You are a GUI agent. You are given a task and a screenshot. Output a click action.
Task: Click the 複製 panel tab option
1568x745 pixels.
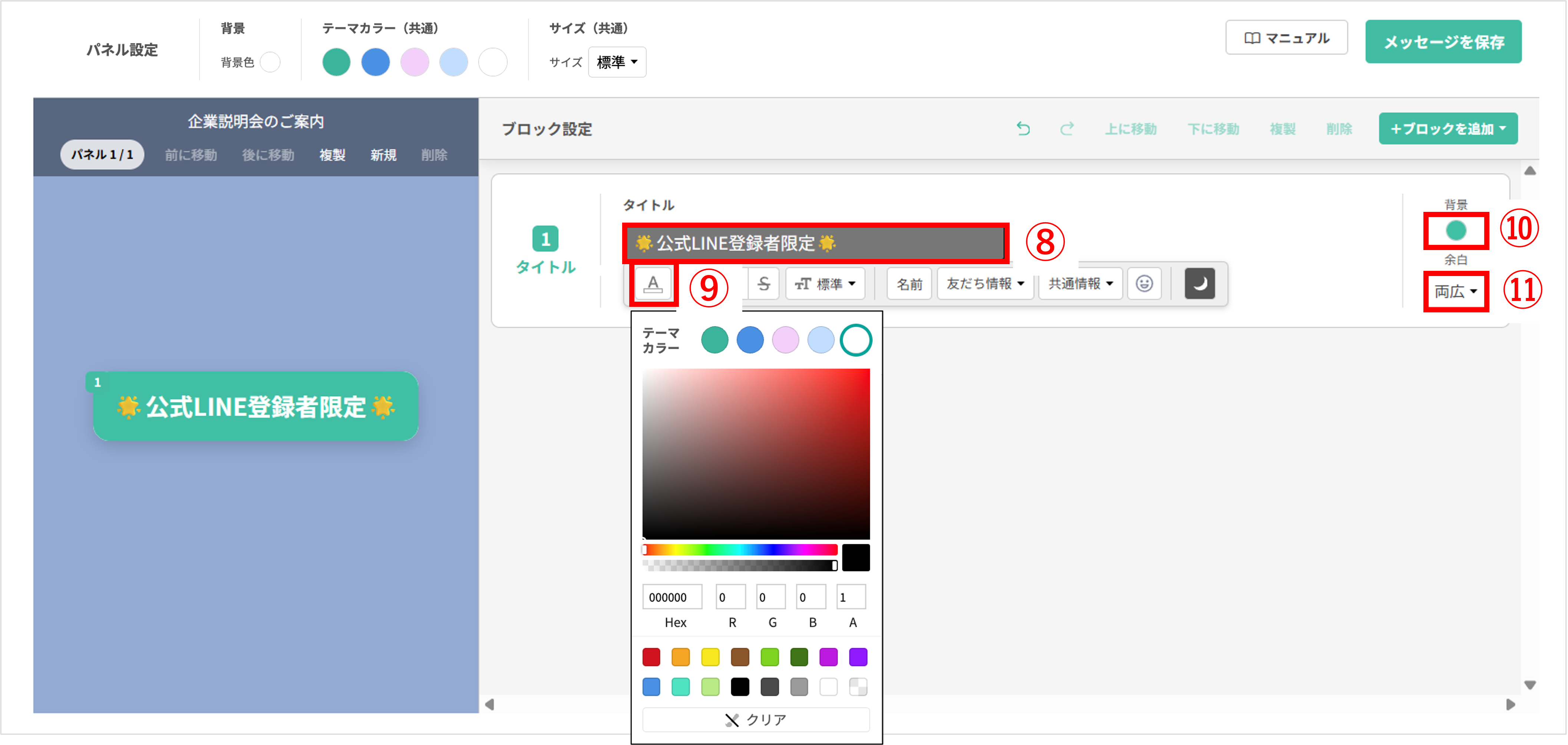pos(332,155)
